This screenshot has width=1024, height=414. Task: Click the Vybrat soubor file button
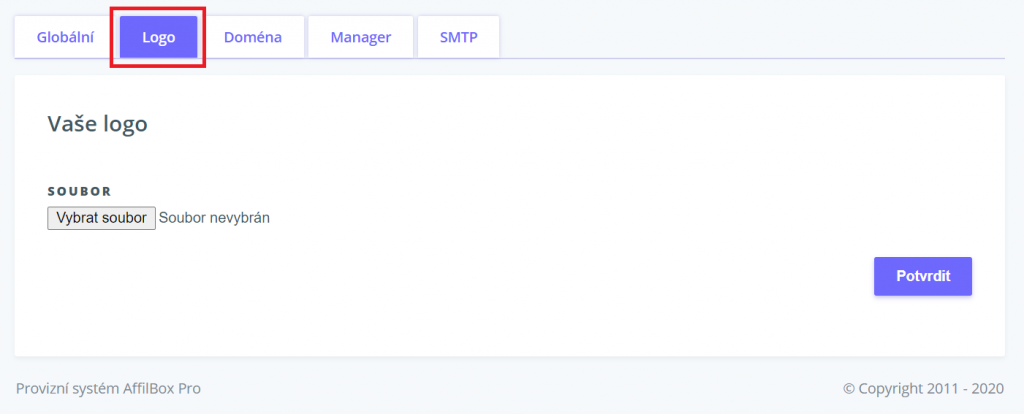pyautogui.click(x=101, y=218)
